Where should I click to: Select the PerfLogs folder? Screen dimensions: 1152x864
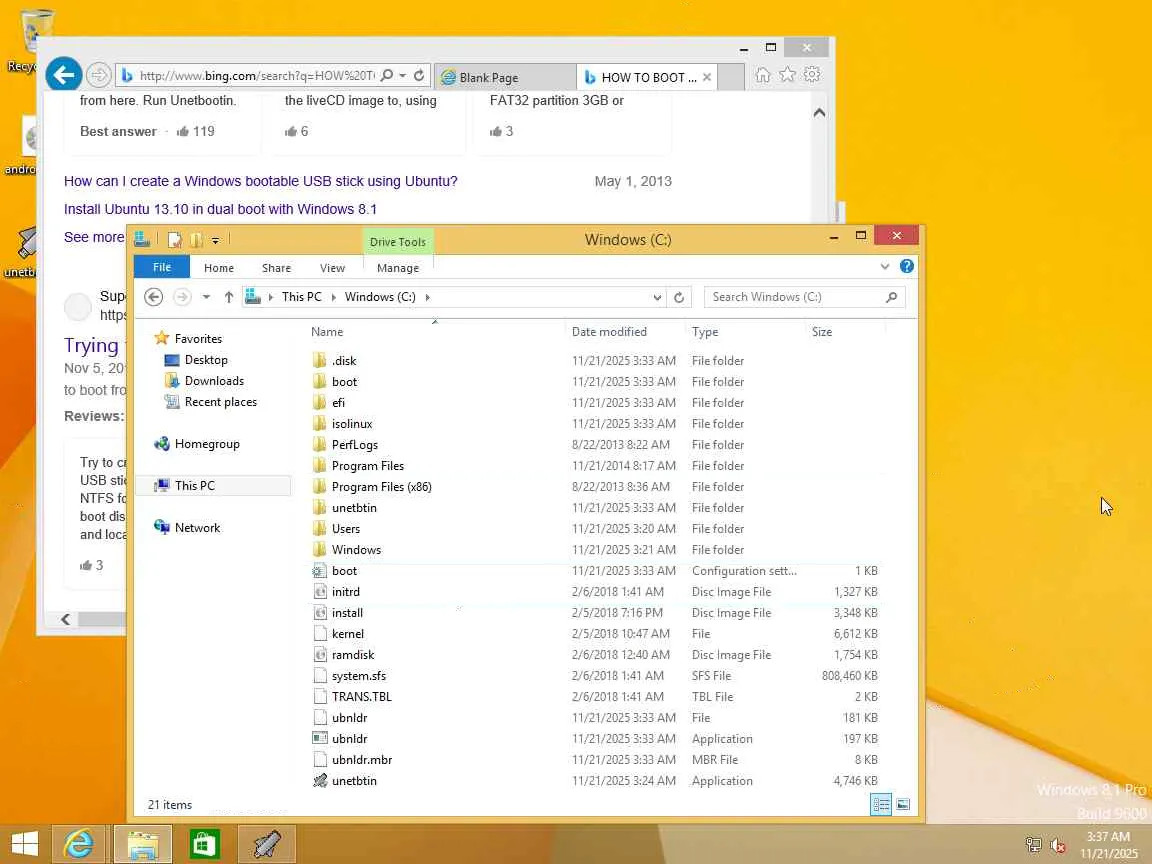point(355,444)
